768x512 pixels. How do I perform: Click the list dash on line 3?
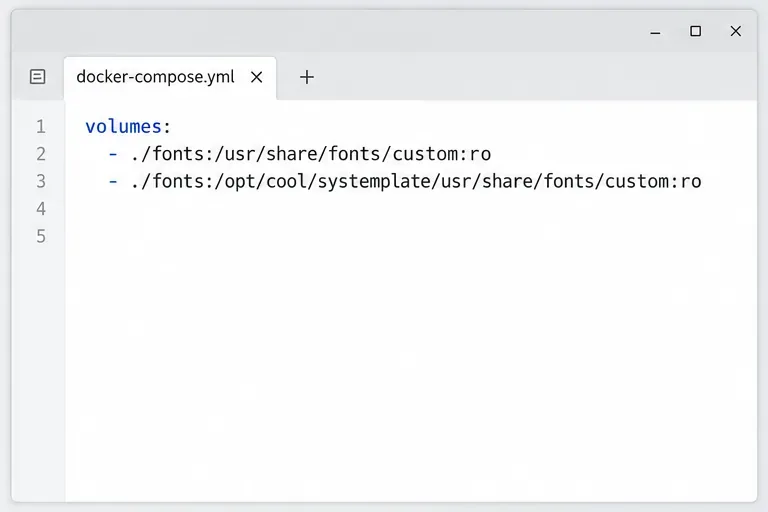pos(113,182)
